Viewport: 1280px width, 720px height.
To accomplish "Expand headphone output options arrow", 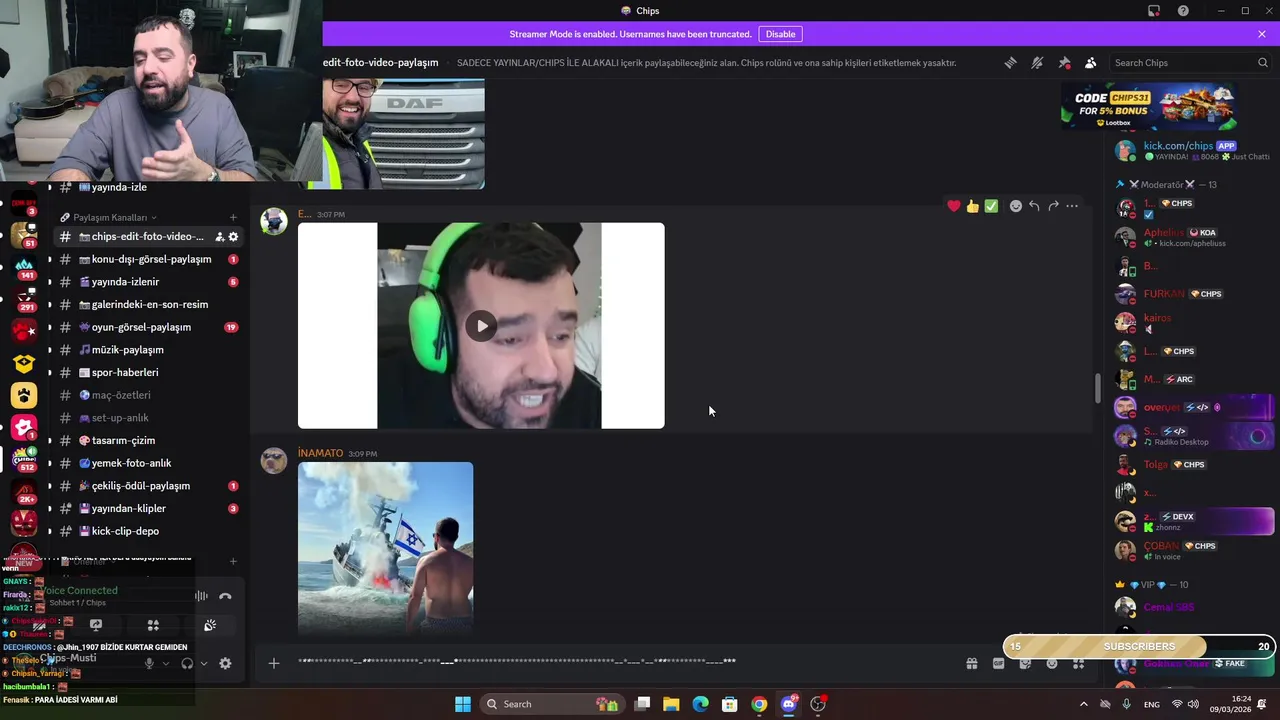I will click(x=204, y=663).
